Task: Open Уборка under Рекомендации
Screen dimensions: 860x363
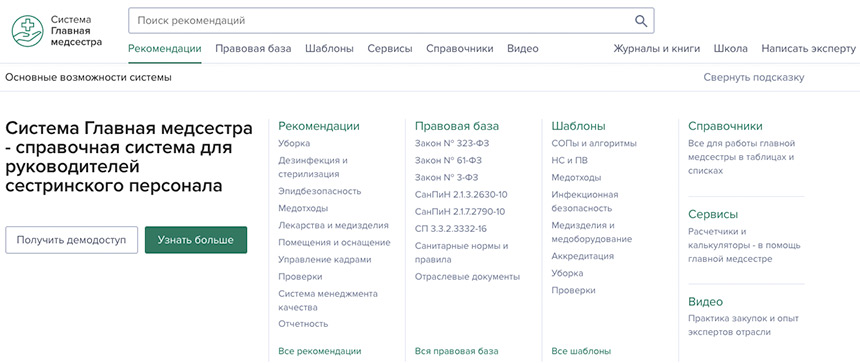Action: click(294, 143)
